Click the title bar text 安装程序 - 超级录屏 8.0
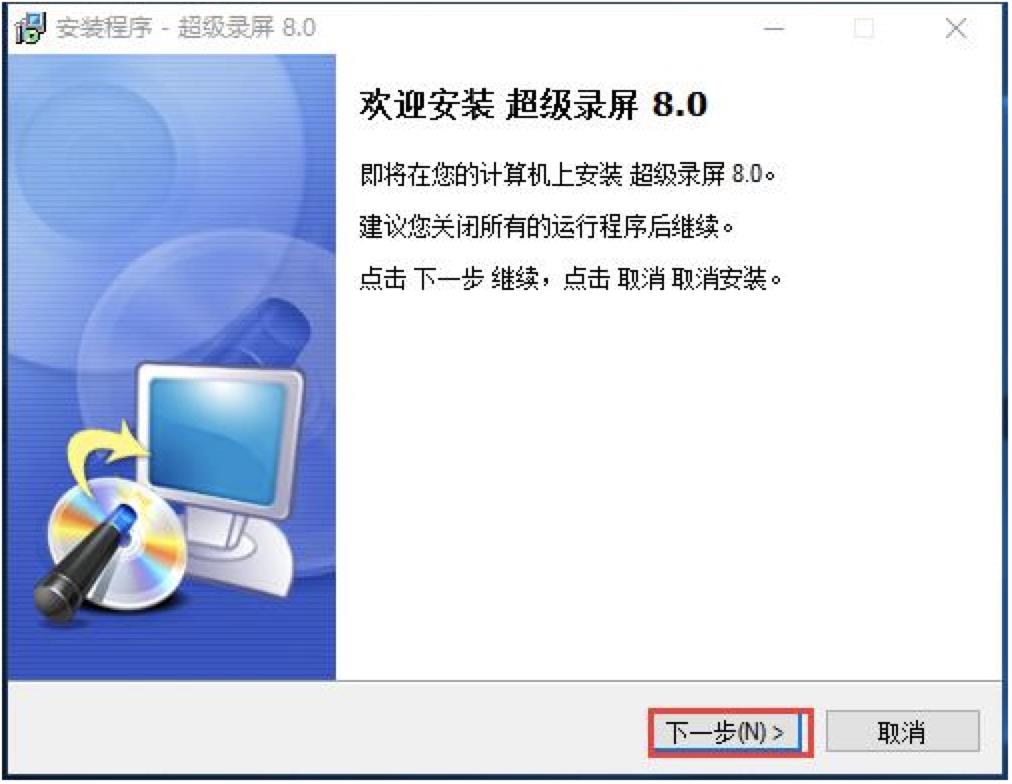1012x784 pixels. click(186, 28)
